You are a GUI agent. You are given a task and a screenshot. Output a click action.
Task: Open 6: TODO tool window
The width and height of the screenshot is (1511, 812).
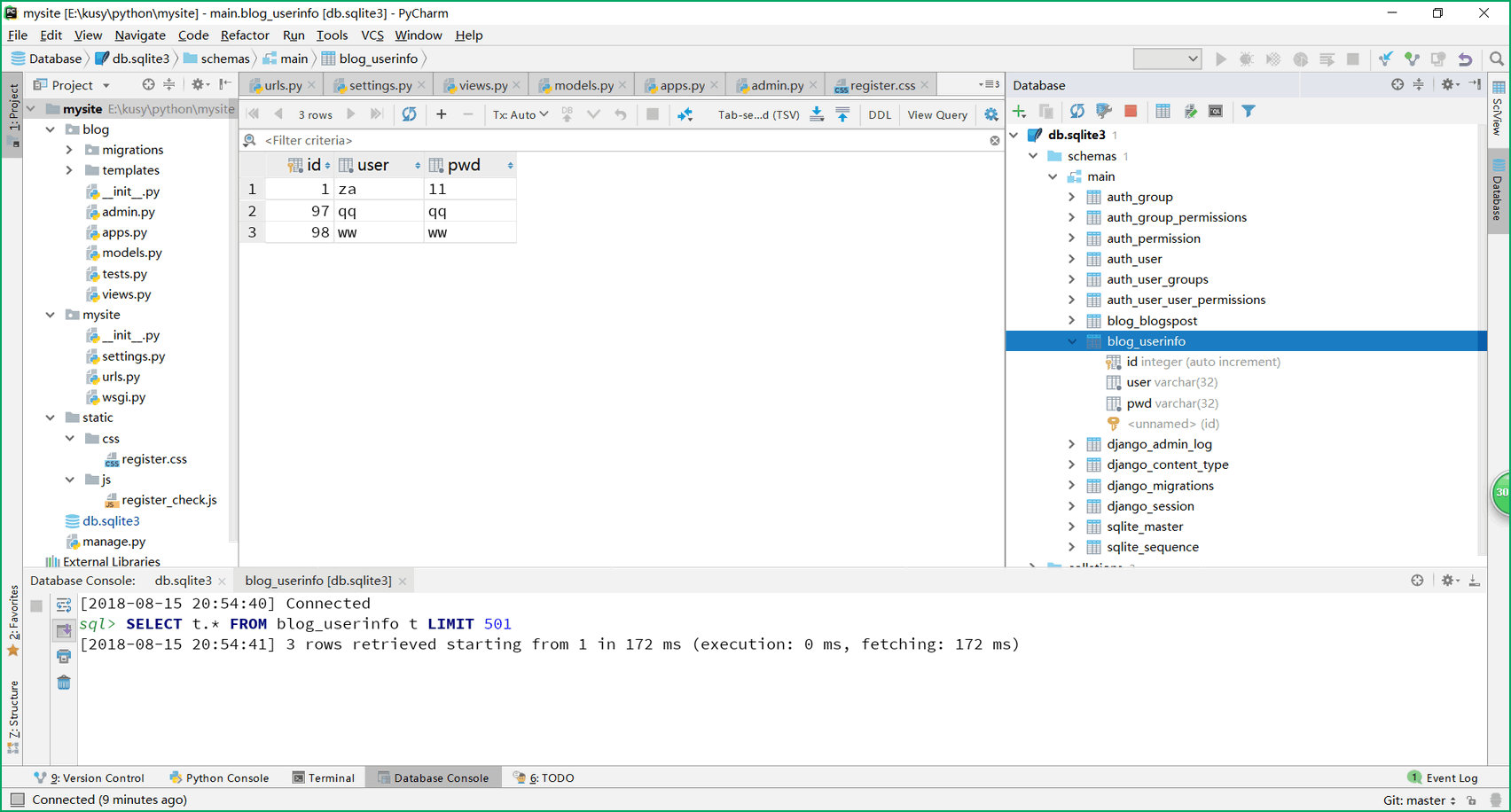point(544,777)
